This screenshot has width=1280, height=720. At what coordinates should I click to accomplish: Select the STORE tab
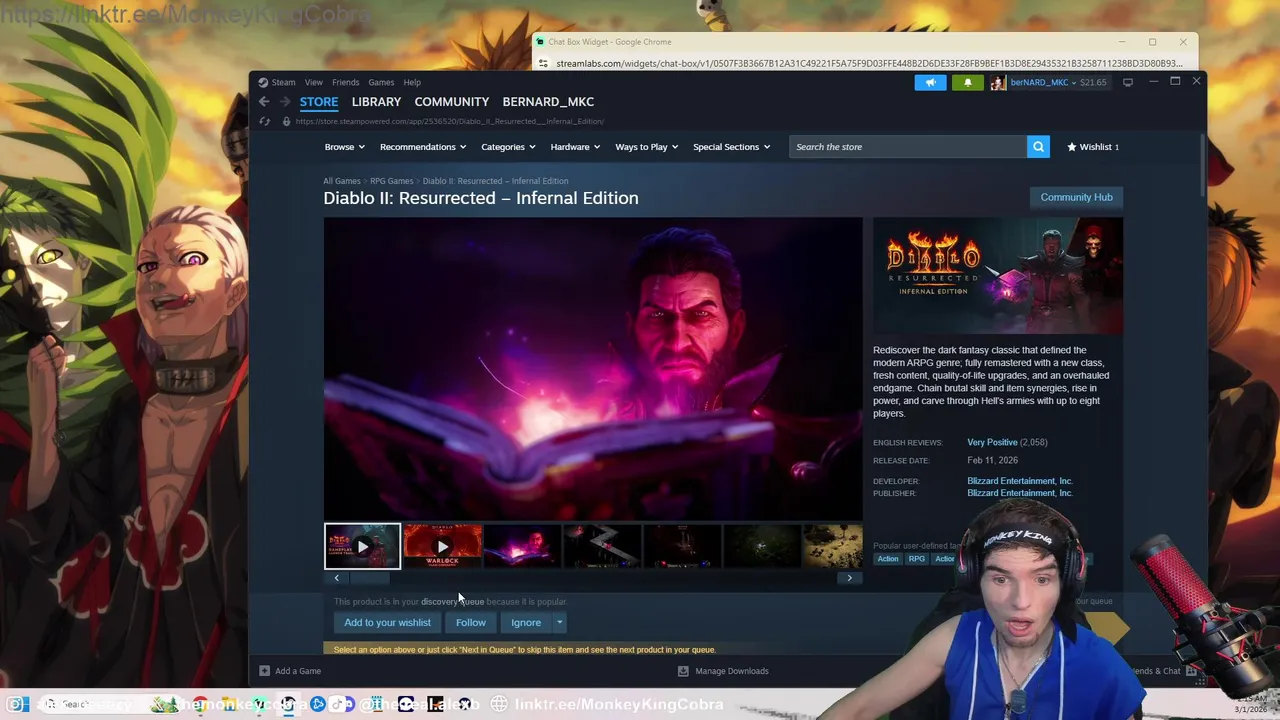coord(319,102)
